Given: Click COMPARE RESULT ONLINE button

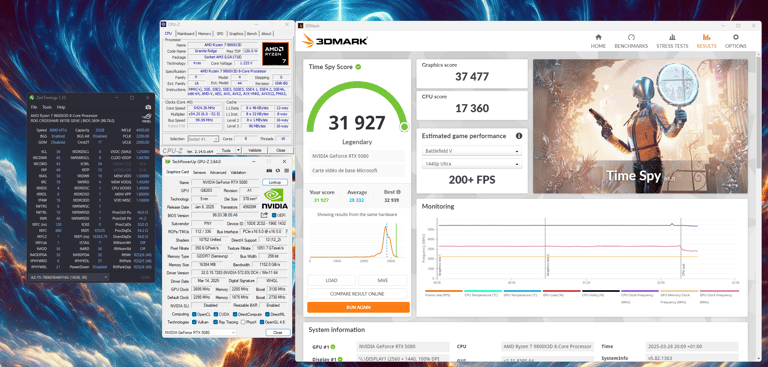Looking at the screenshot, I should pos(357,294).
